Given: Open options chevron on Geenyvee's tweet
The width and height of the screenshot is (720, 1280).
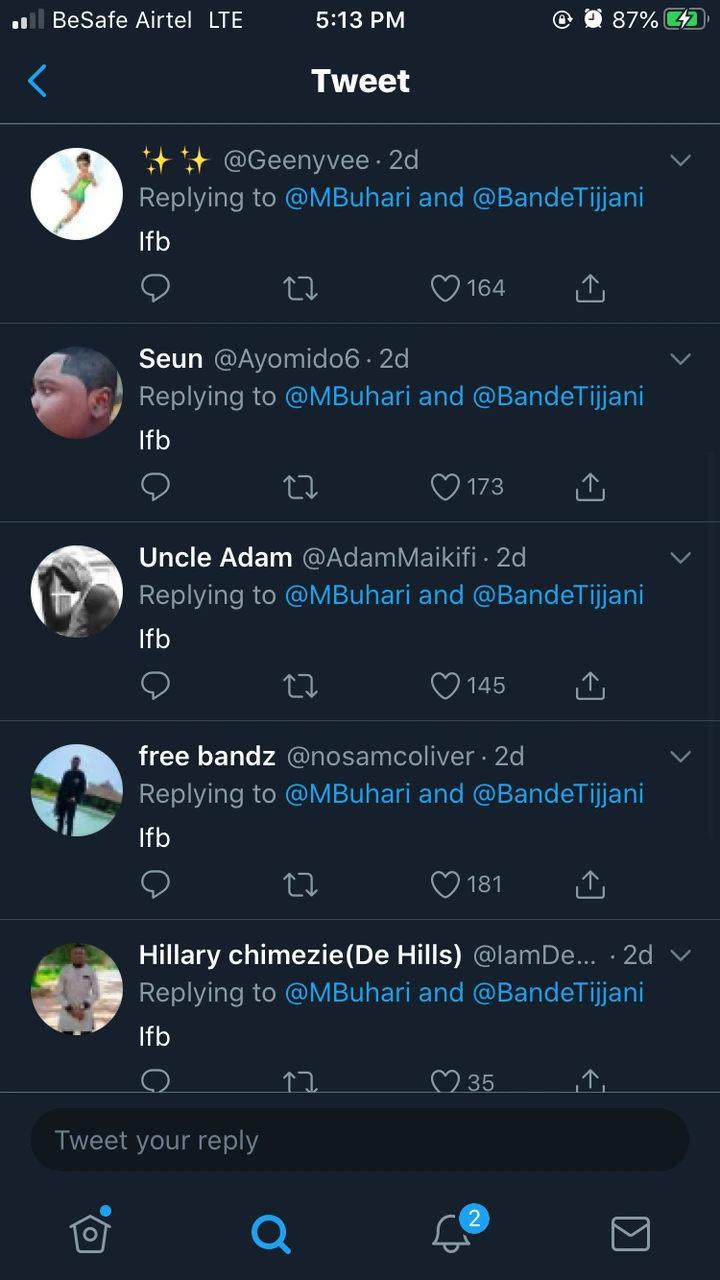Looking at the screenshot, I should (x=680, y=160).
